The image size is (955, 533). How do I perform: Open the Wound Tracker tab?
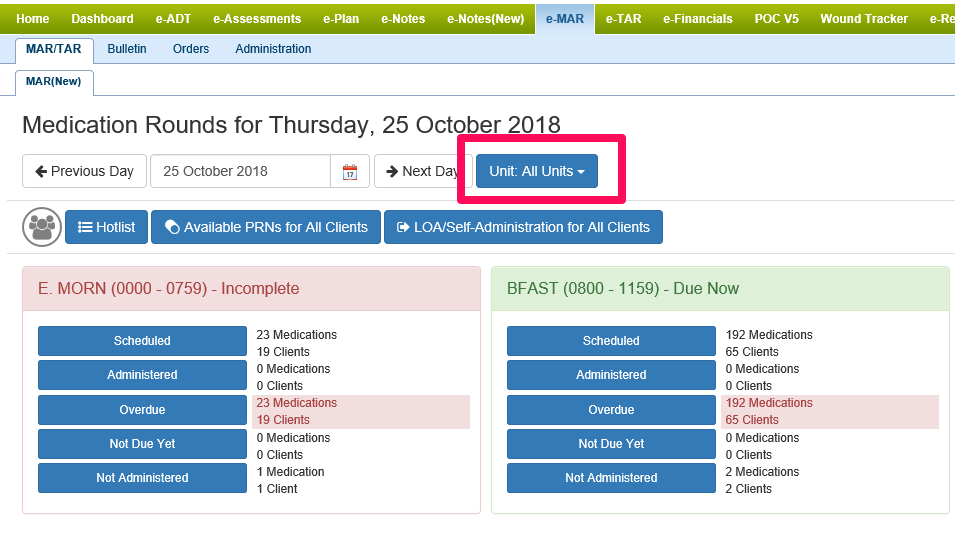(x=864, y=19)
